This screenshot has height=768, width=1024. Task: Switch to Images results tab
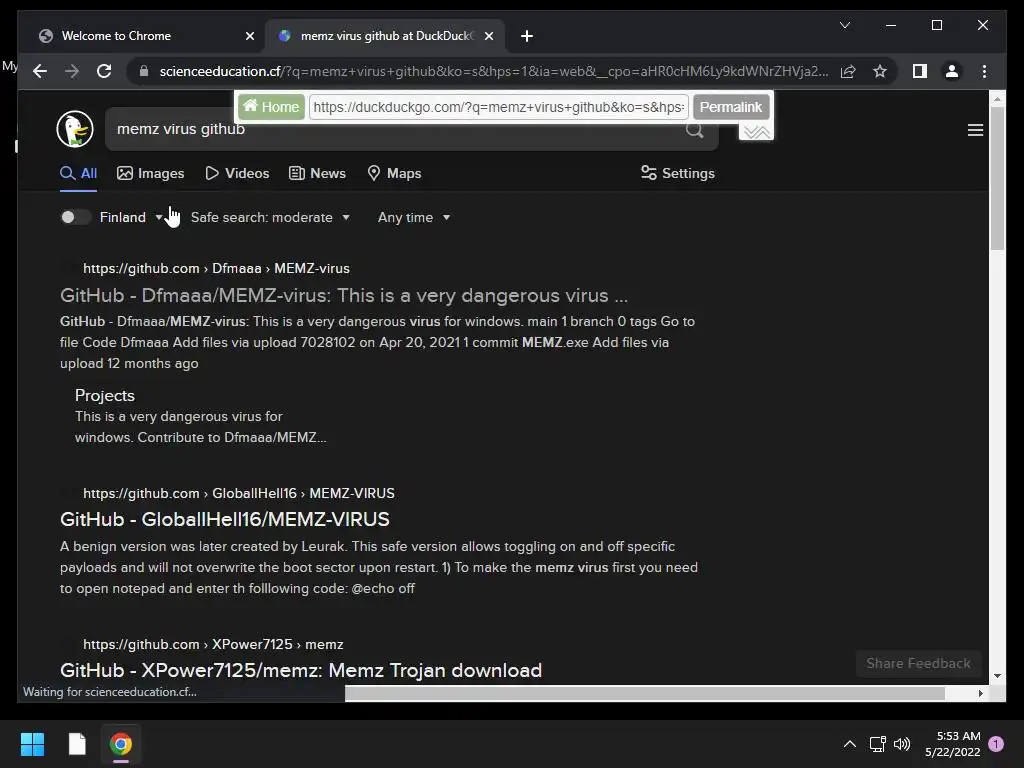[x=151, y=174]
